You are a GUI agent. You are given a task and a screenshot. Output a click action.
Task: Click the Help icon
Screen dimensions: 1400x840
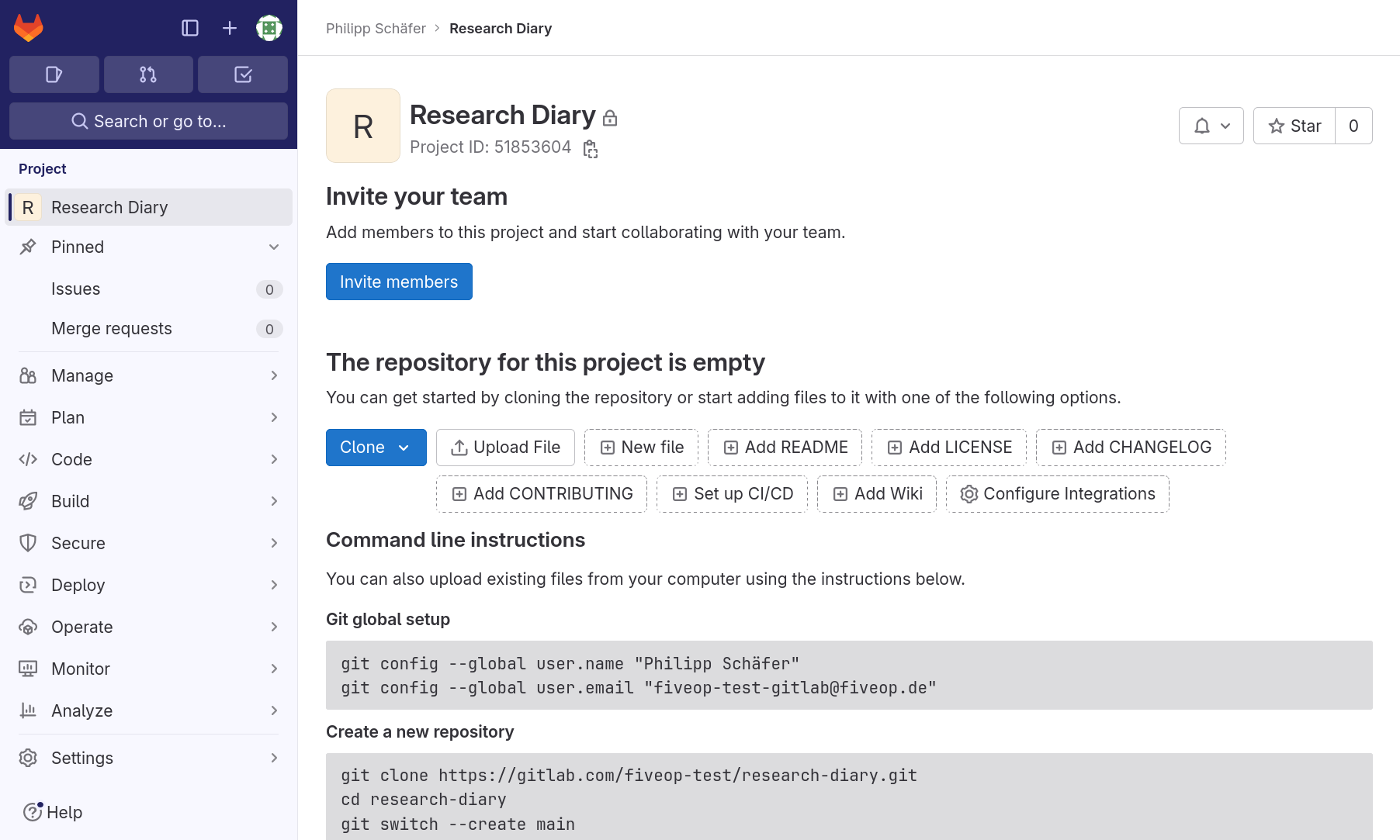pos(31,811)
